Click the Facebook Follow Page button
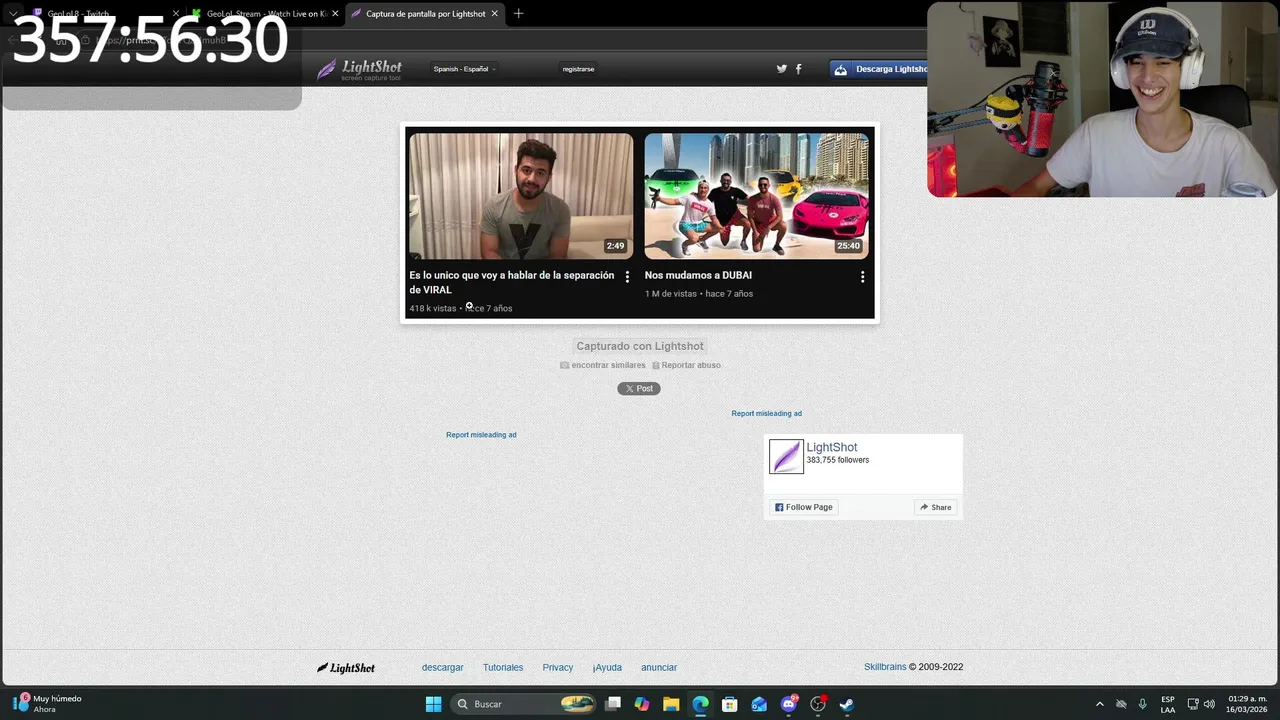The height and width of the screenshot is (720, 1280). pyautogui.click(x=804, y=507)
